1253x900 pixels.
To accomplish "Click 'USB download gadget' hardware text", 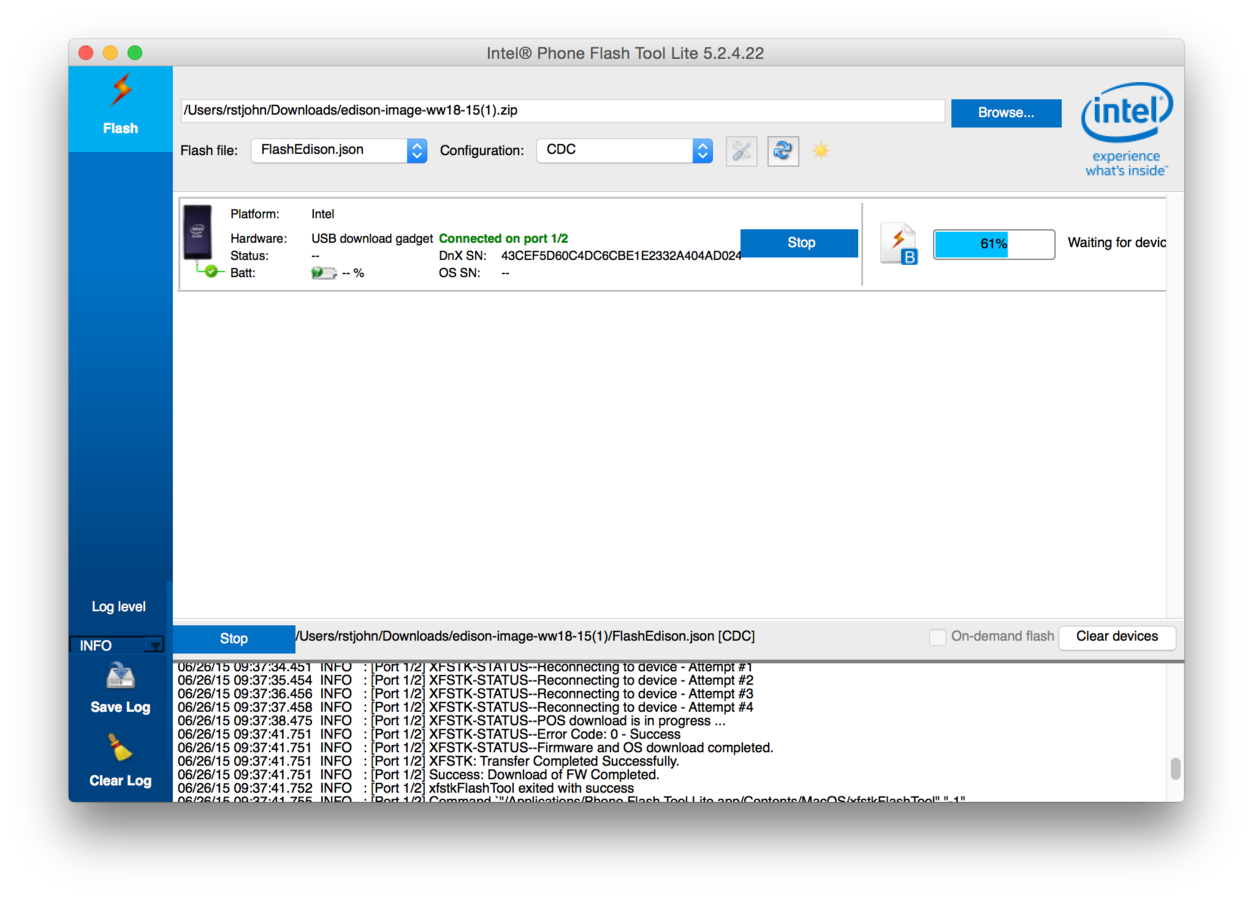I will [x=372, y=238].
